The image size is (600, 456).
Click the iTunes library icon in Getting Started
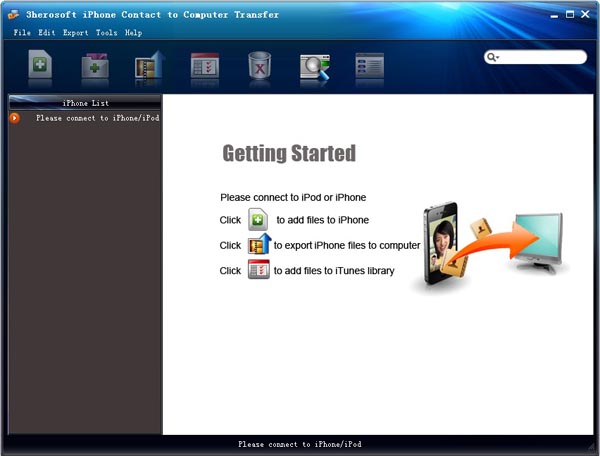coord(259,271)
